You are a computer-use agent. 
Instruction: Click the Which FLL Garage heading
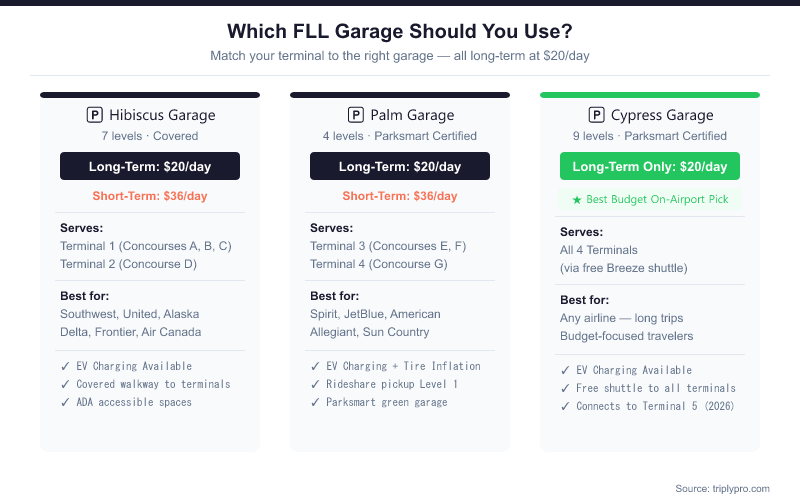click(400, 31)
